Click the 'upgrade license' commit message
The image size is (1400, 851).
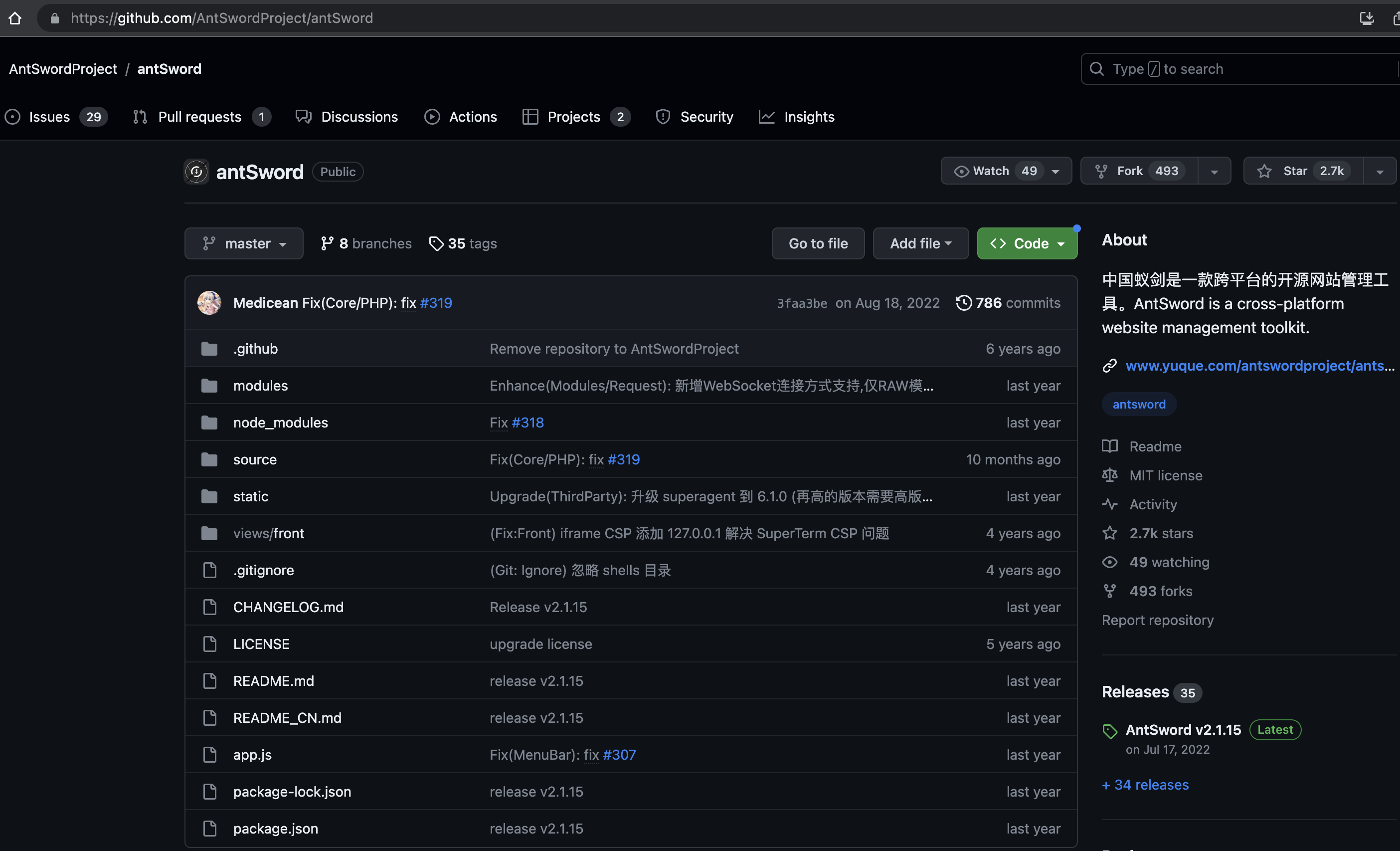point(540,644)
